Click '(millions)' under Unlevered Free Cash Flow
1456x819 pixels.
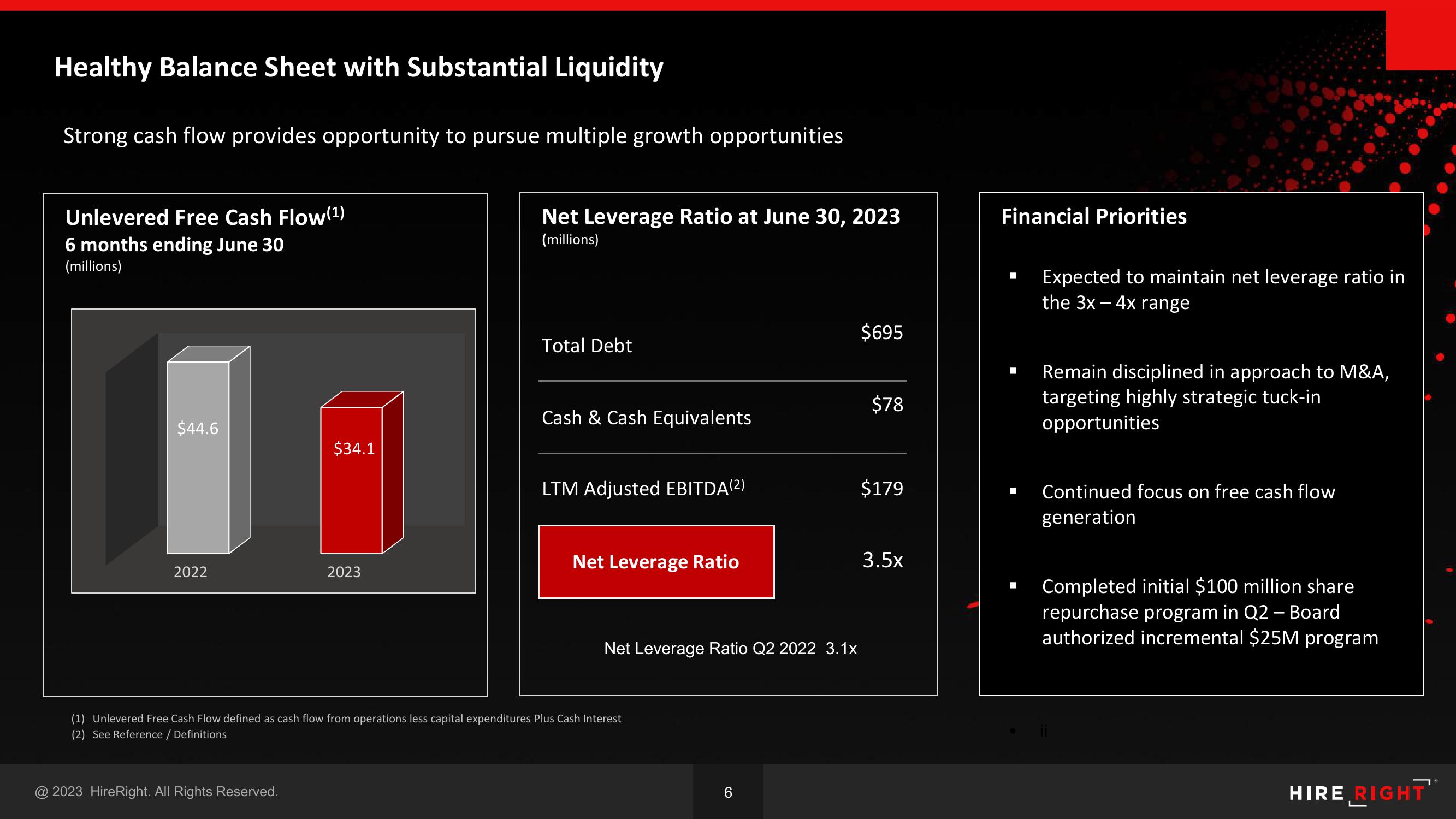pos(93,266)
